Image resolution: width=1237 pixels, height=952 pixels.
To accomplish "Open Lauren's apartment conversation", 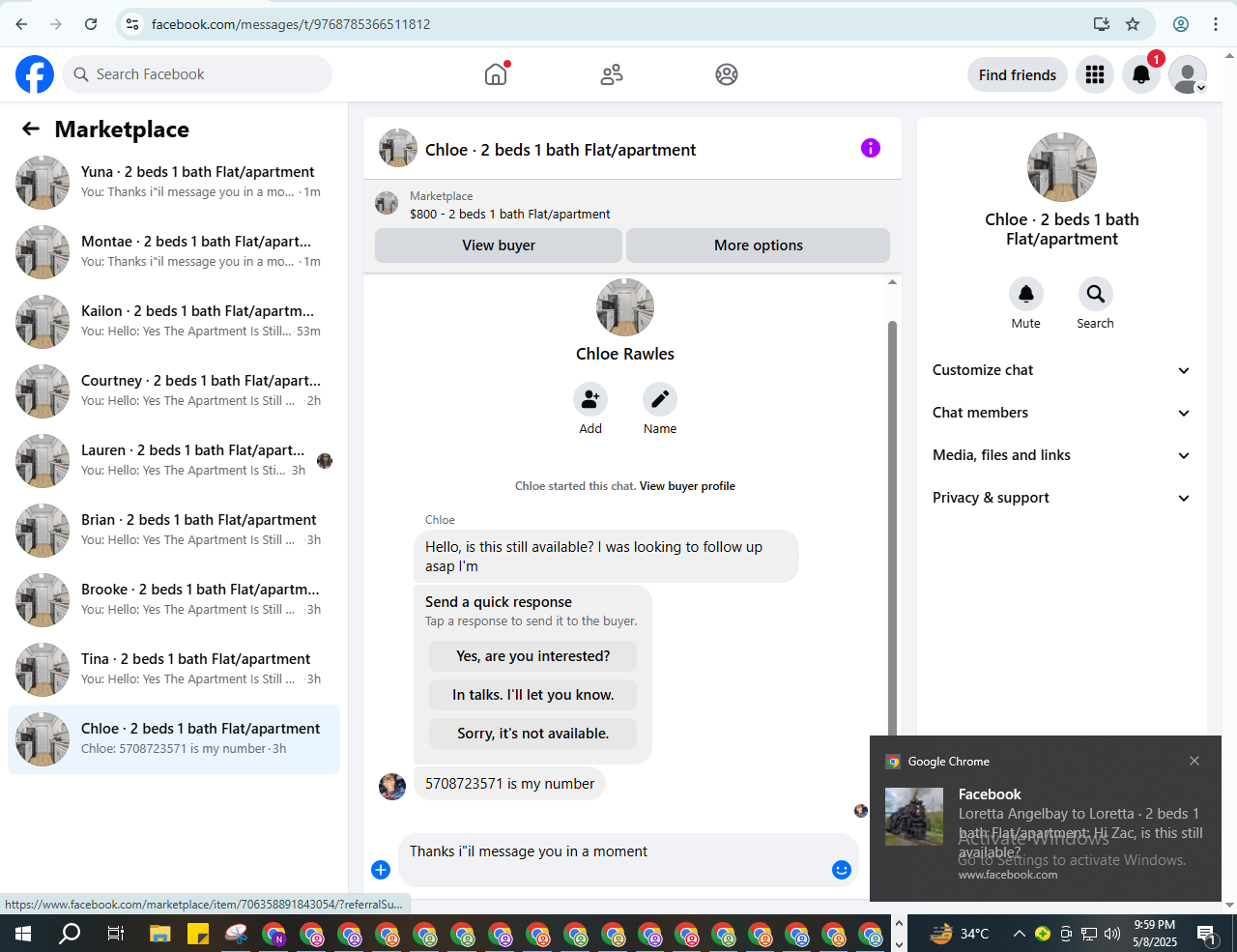I will 174,461.
